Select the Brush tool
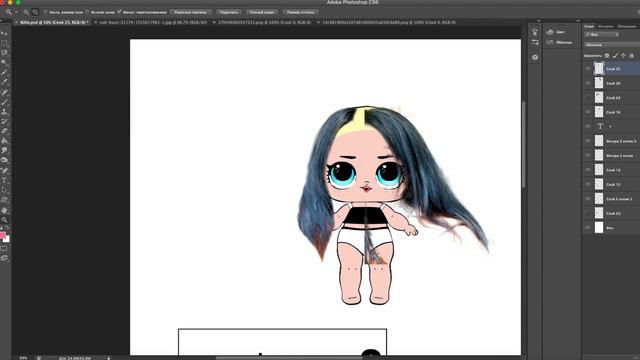The height and width of the screenshot is (360, 640). (x=4, y=102)
